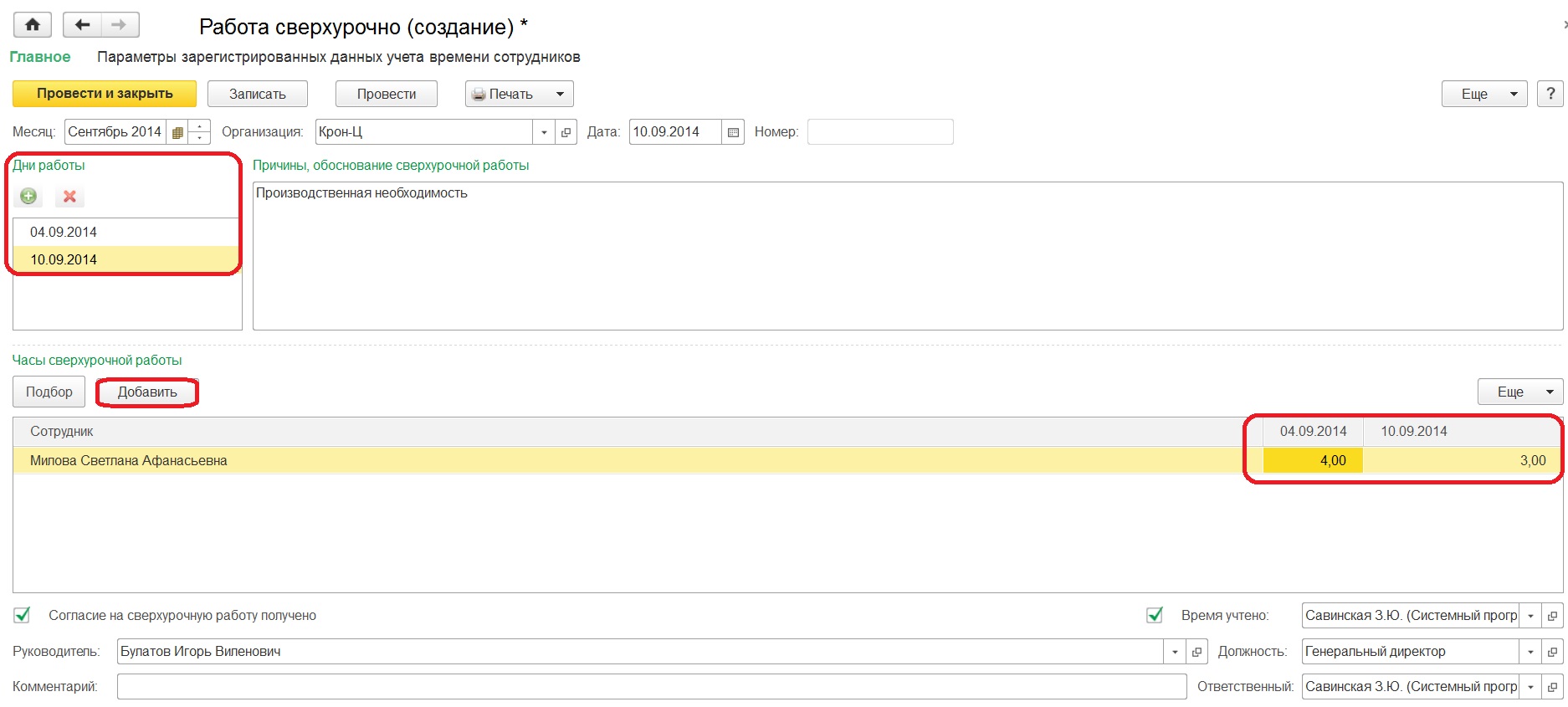Screen dimensions: 1568x707
Task: Click the Добавить button
Action: (x=147, y=392)
